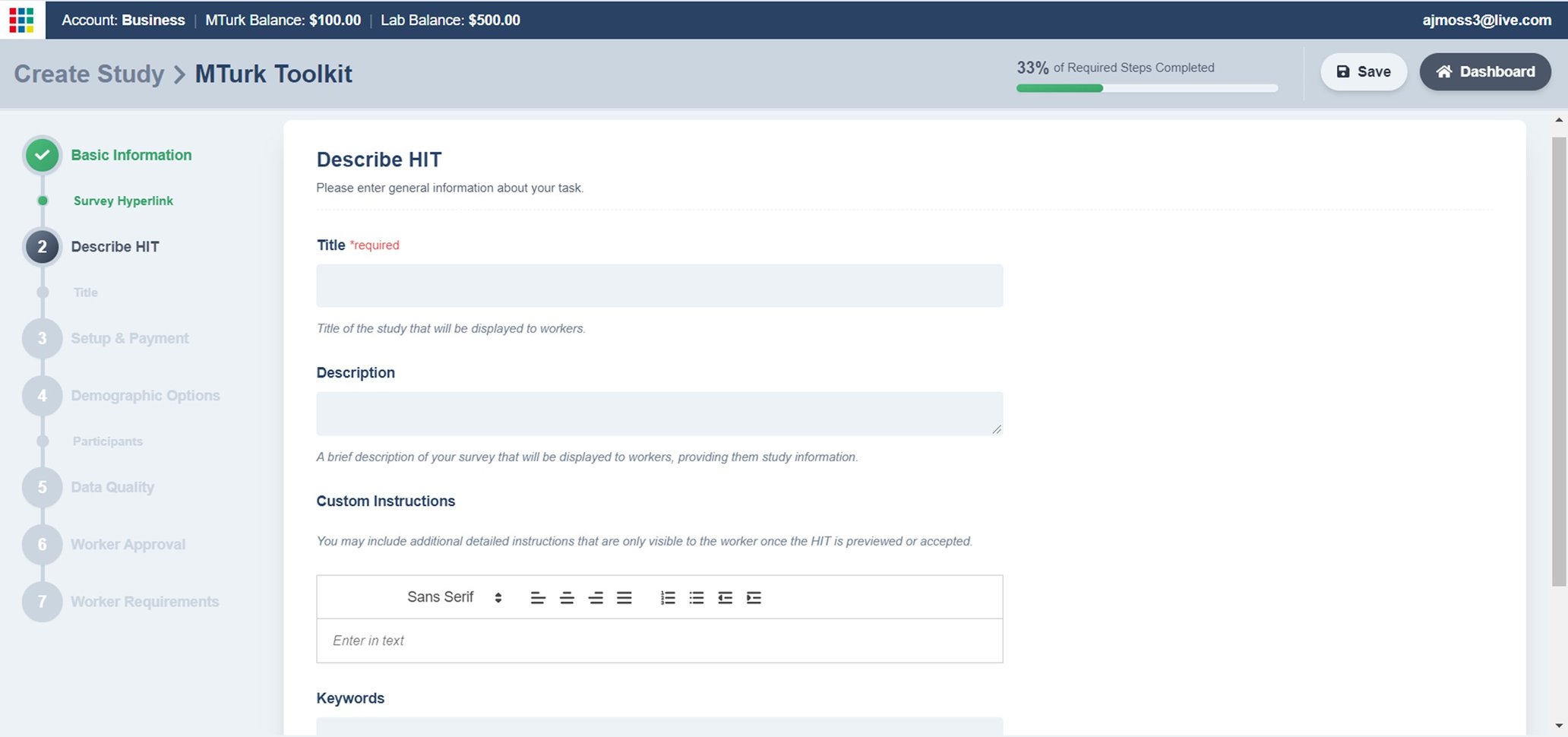Focus the Title input field
This screenshot has height=737, width=1568.
(659, 286)
